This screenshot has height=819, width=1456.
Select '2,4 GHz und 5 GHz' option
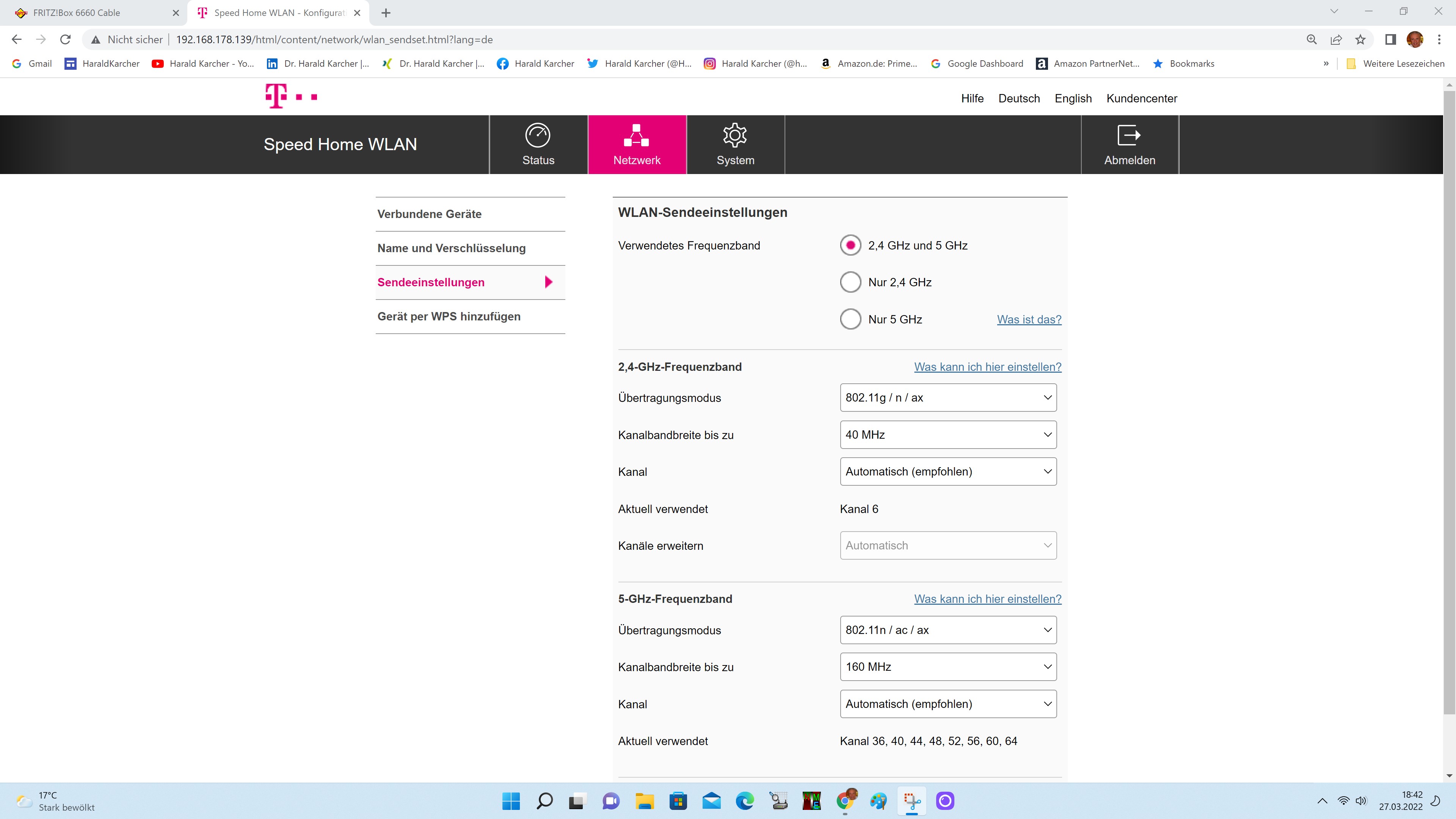coord(850,245)
